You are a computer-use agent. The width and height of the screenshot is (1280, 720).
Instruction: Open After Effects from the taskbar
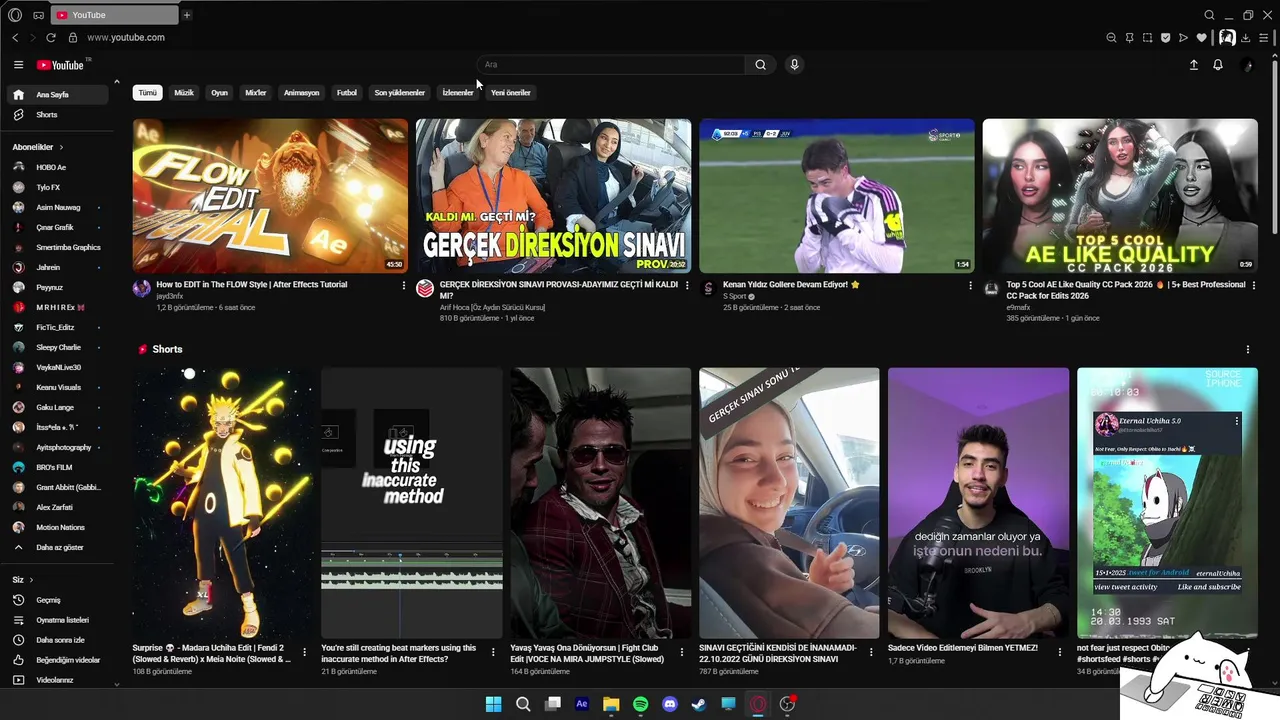pos(582,704)
